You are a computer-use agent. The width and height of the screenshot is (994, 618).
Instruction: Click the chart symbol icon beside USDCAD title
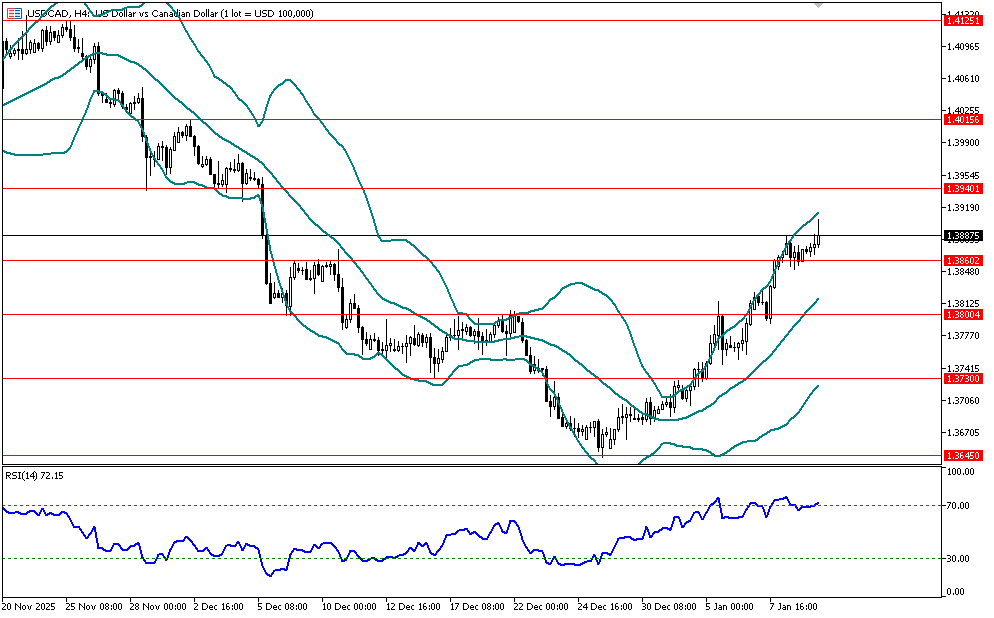click(x=13, y=13)
